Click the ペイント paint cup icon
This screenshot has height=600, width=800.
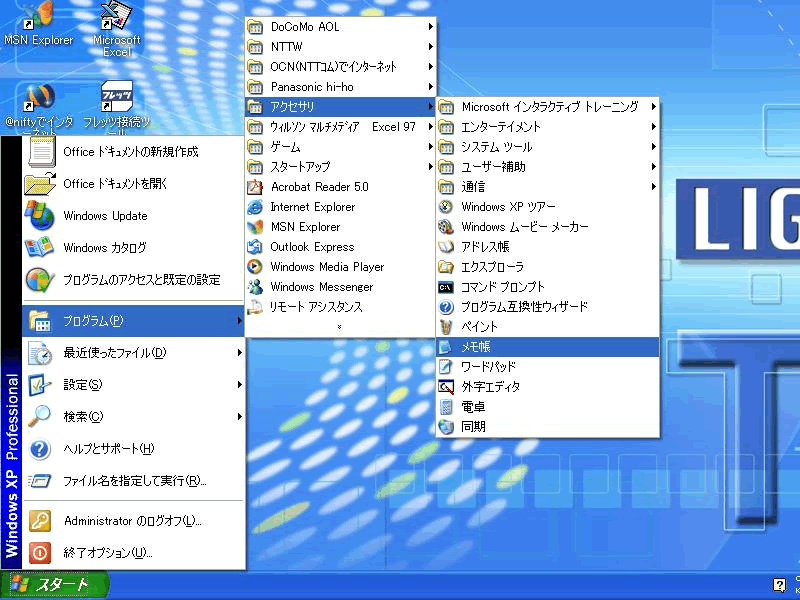tap(446, 327)
